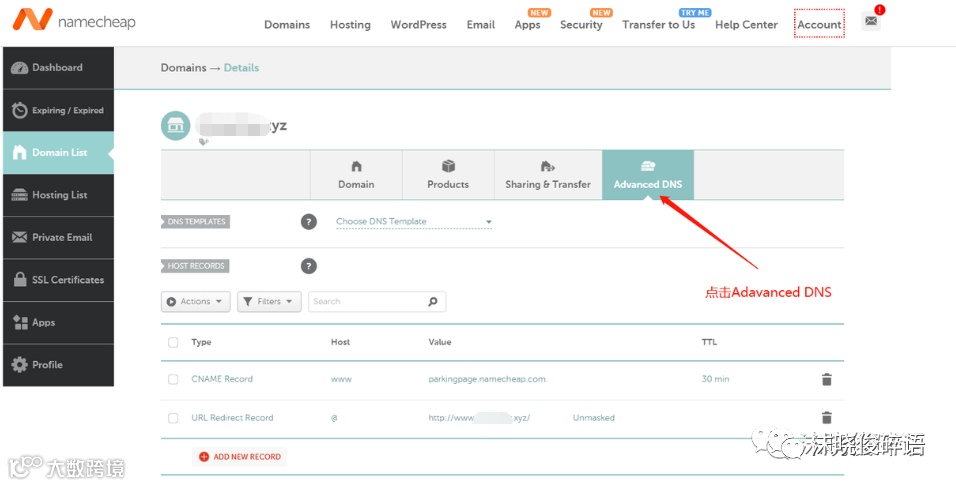Viewport: 956px width, 486px height.
Task: Delete the URL Redirect Record via trash icon
Action: (x=827, y=418)
